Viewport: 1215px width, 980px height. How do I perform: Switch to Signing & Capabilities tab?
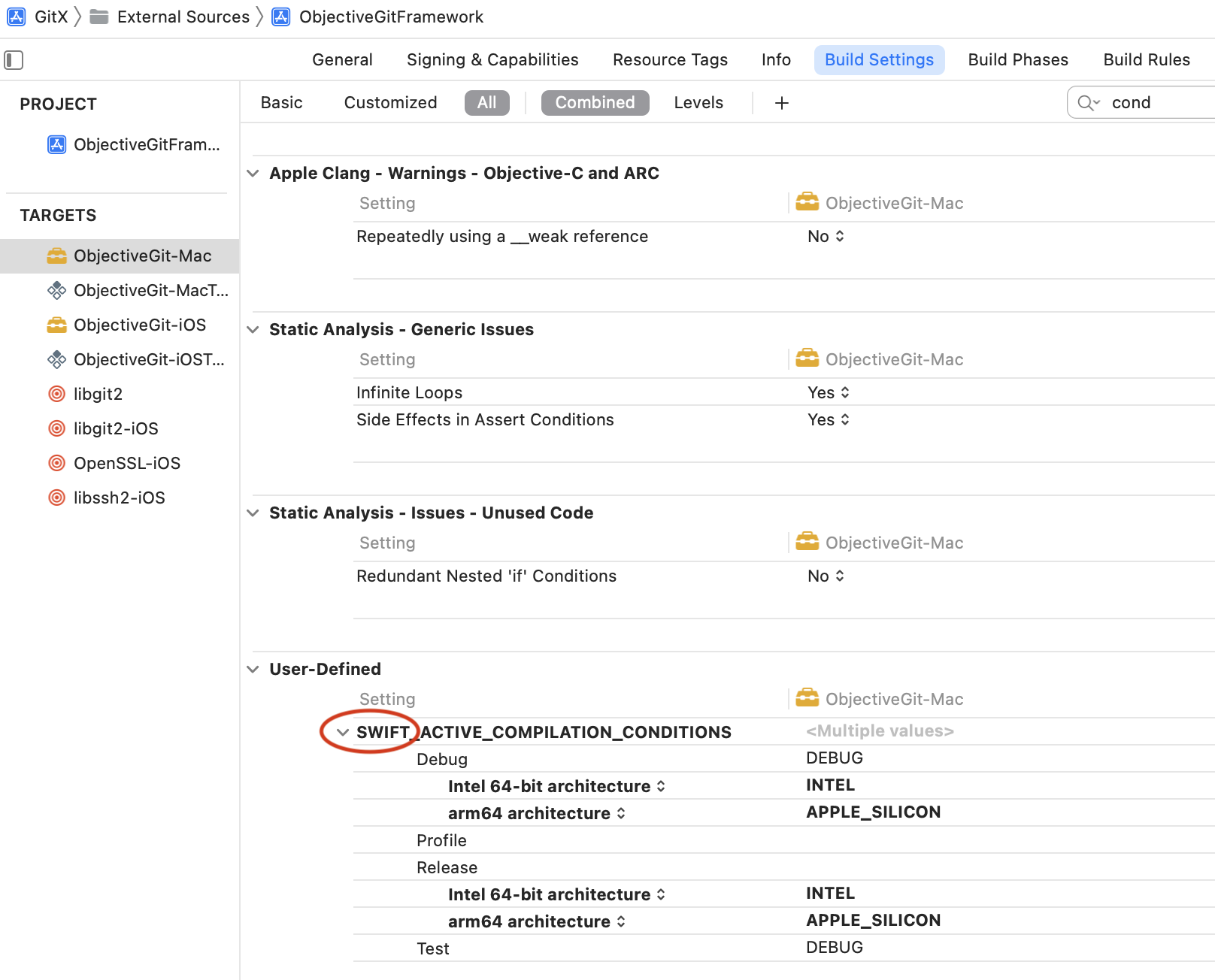coord(492,59)
